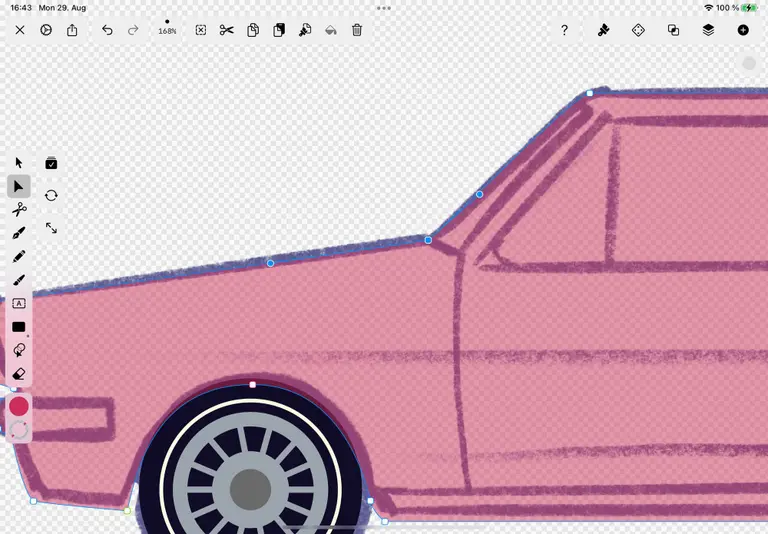Open the compass settings icon
The image size is (768, 534).
46,30
